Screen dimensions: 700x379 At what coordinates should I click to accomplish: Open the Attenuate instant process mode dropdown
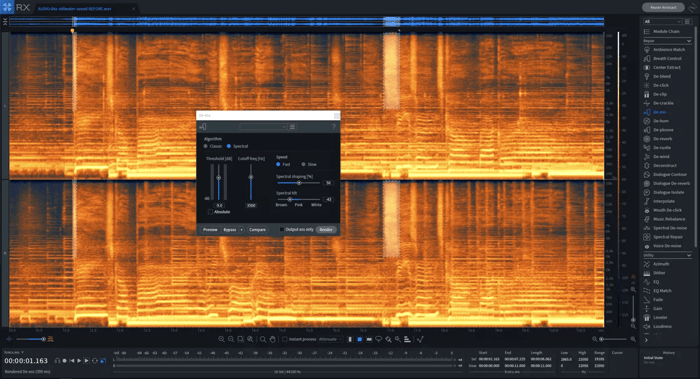click(330, 339)
